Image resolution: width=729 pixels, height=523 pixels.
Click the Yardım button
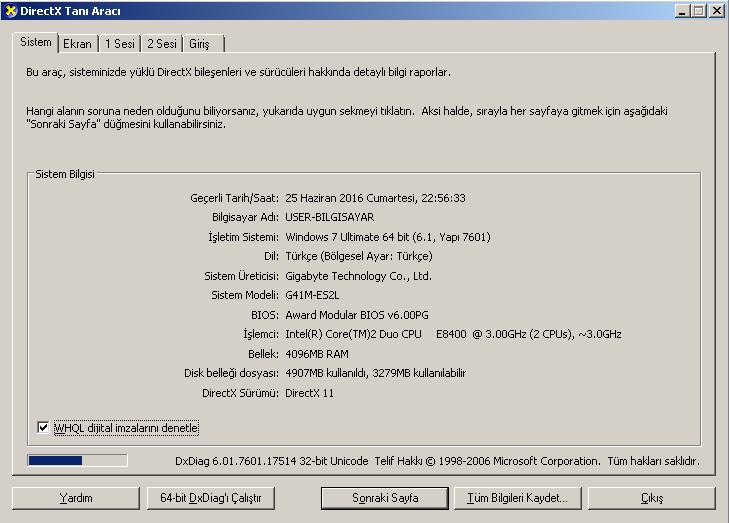(x=76, y=498)
